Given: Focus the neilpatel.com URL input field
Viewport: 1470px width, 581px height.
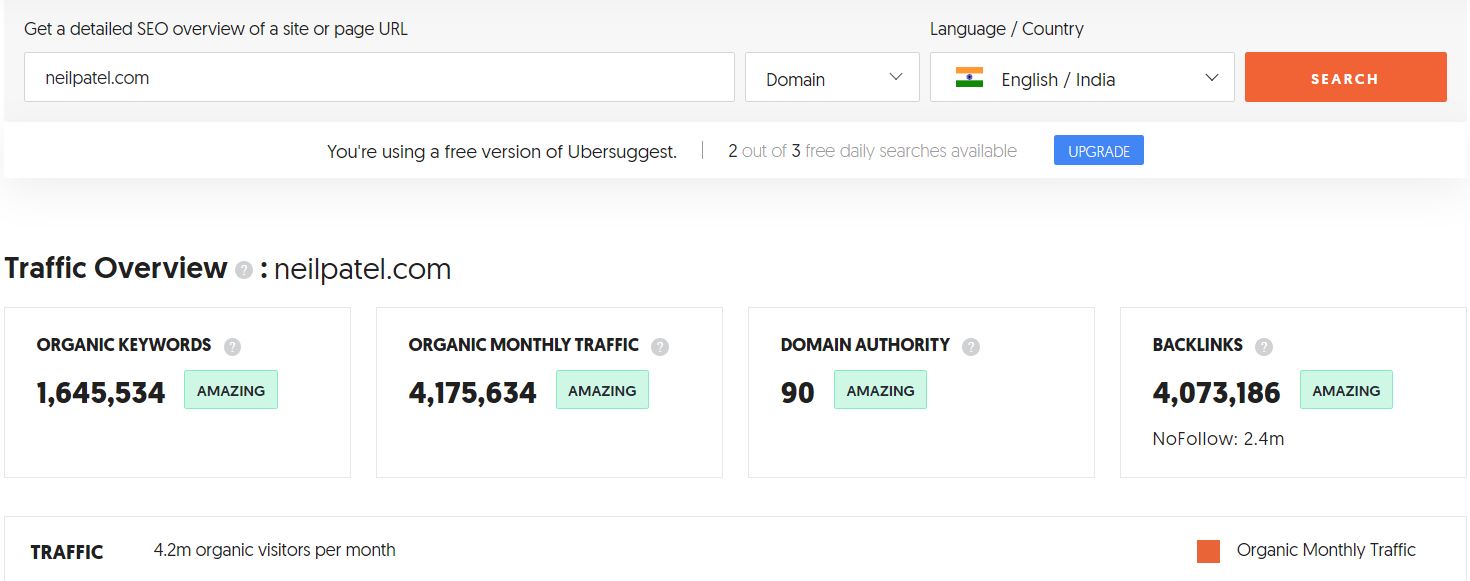Looking at the screenshot, I should click(x=379, y=78).
